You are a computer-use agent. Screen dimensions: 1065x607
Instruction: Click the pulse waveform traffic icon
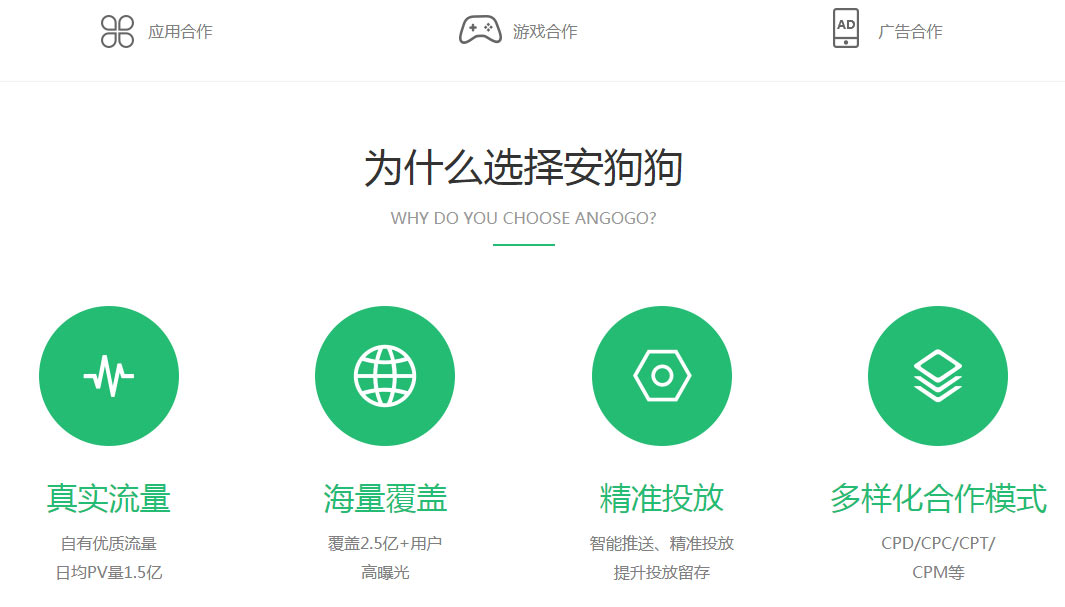point(109,376)
